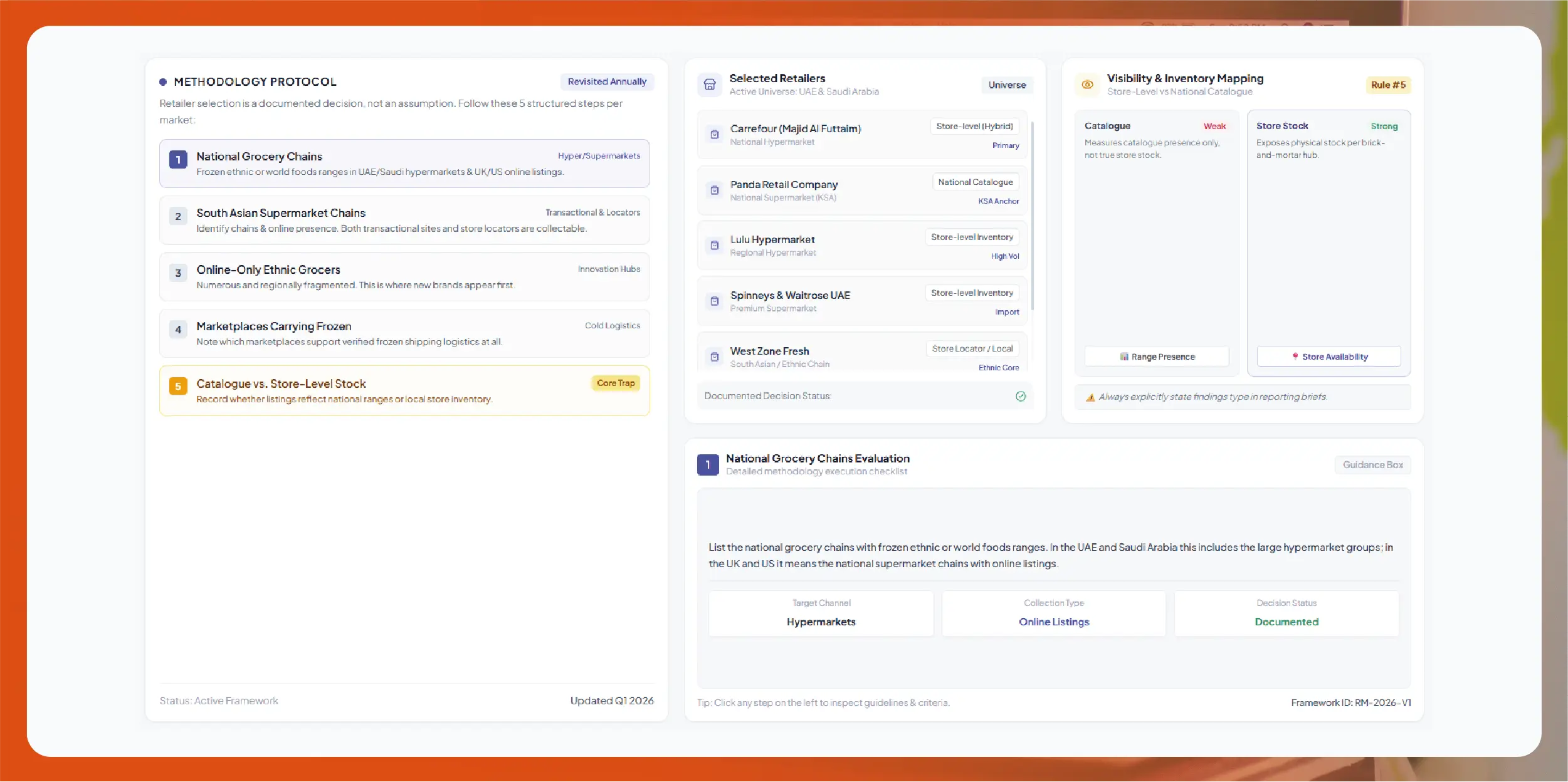Click the Framework ID: RM-2026-V1 text
1568x782 pixels.
(1351, 703)
